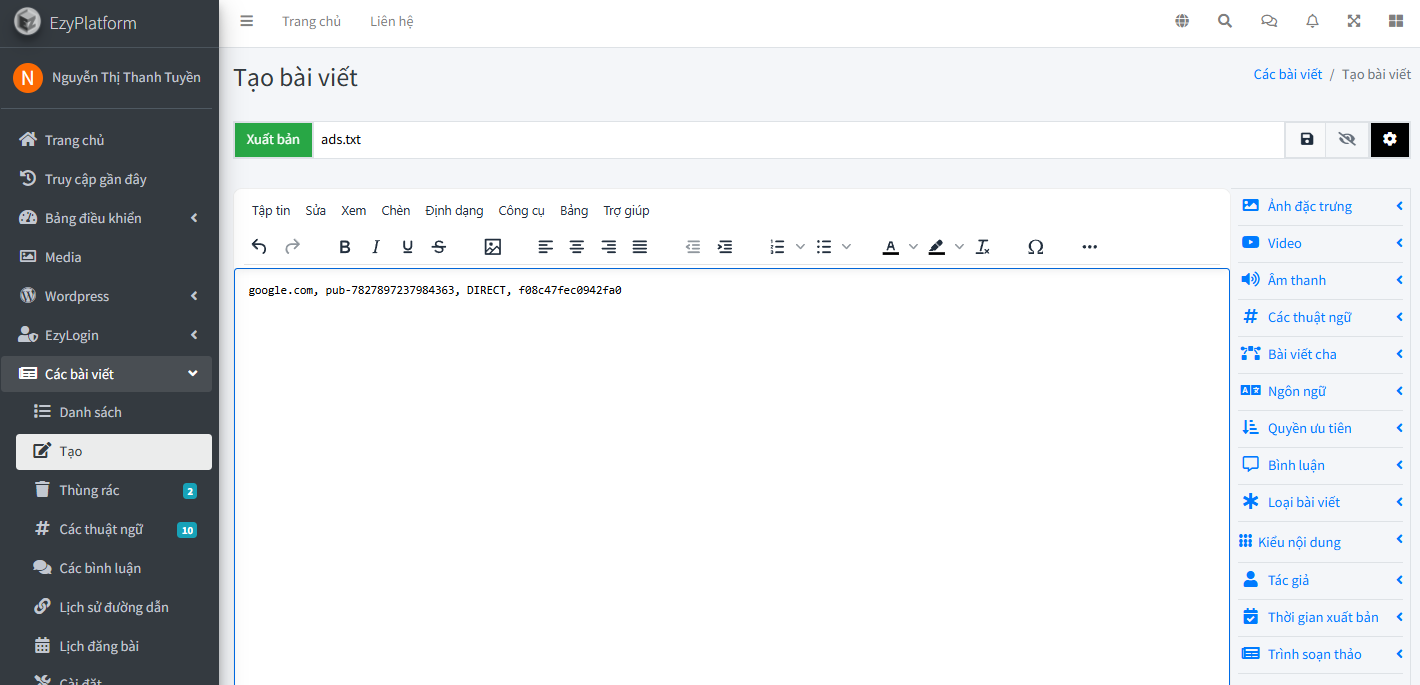Justify the text
The height and width of the screenshot is (685, 1420).
point(640,247)
